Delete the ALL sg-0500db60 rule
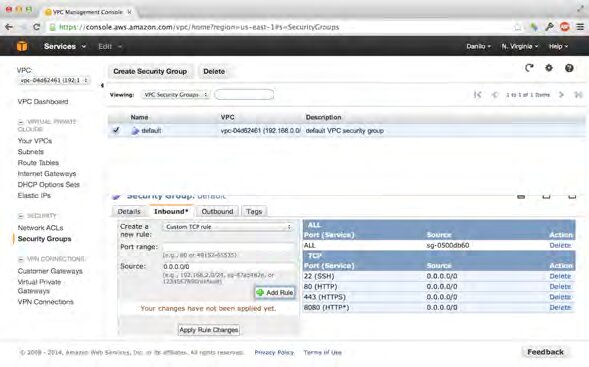The height and width of the screenshot is (367, 589). (560, 245)
